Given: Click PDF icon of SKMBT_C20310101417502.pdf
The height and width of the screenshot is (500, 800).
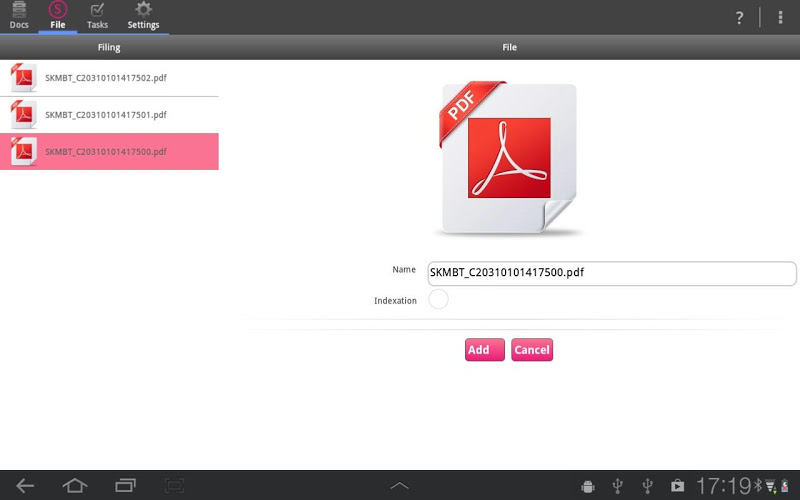Looking at the screenshot, I should [x=23, y=78].
